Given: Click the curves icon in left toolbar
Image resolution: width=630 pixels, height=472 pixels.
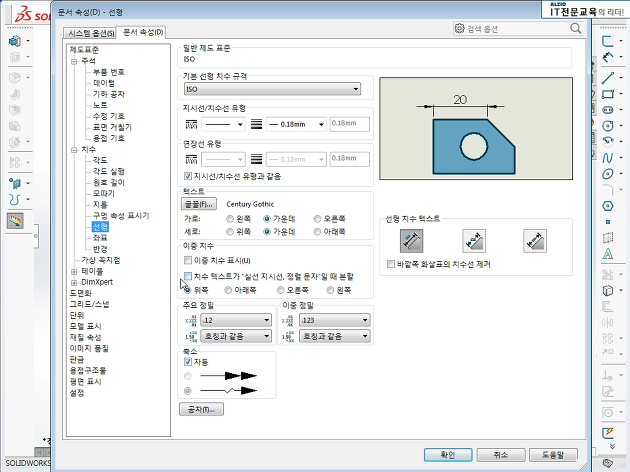Looking at the screenshot, I should click(x=14, y=199).
